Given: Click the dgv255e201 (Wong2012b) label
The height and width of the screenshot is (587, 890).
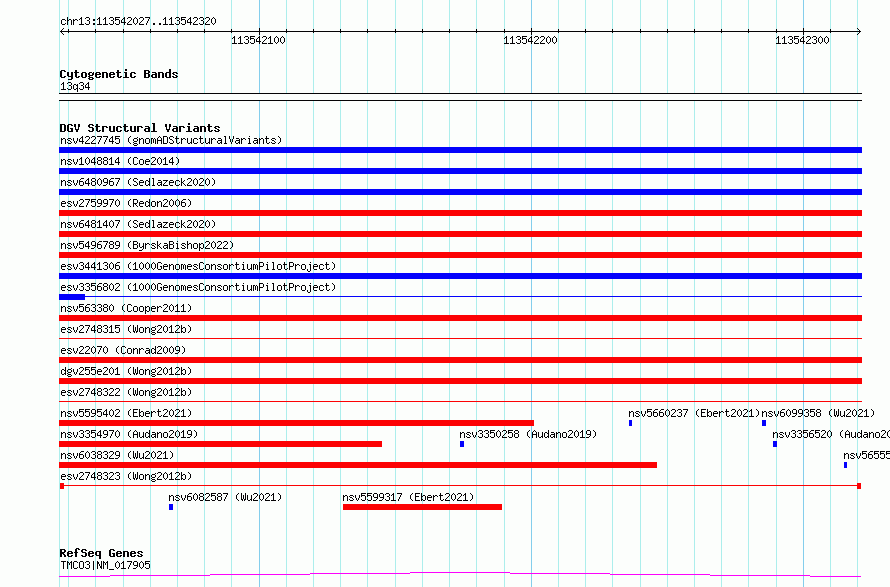Looking at the screenshot, I should point(126,371).
